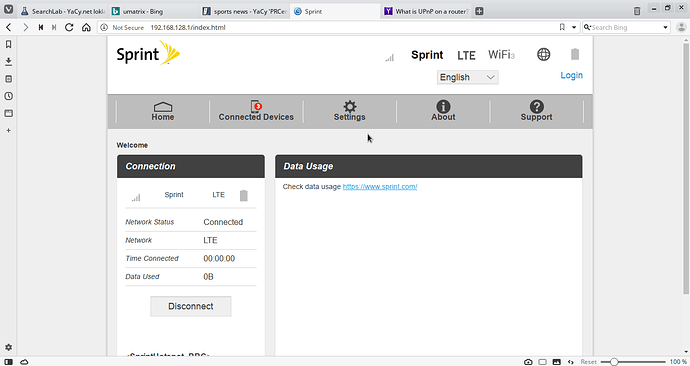Select the '0B' data used value
The image size is (690, 366).
pos(208,277)
